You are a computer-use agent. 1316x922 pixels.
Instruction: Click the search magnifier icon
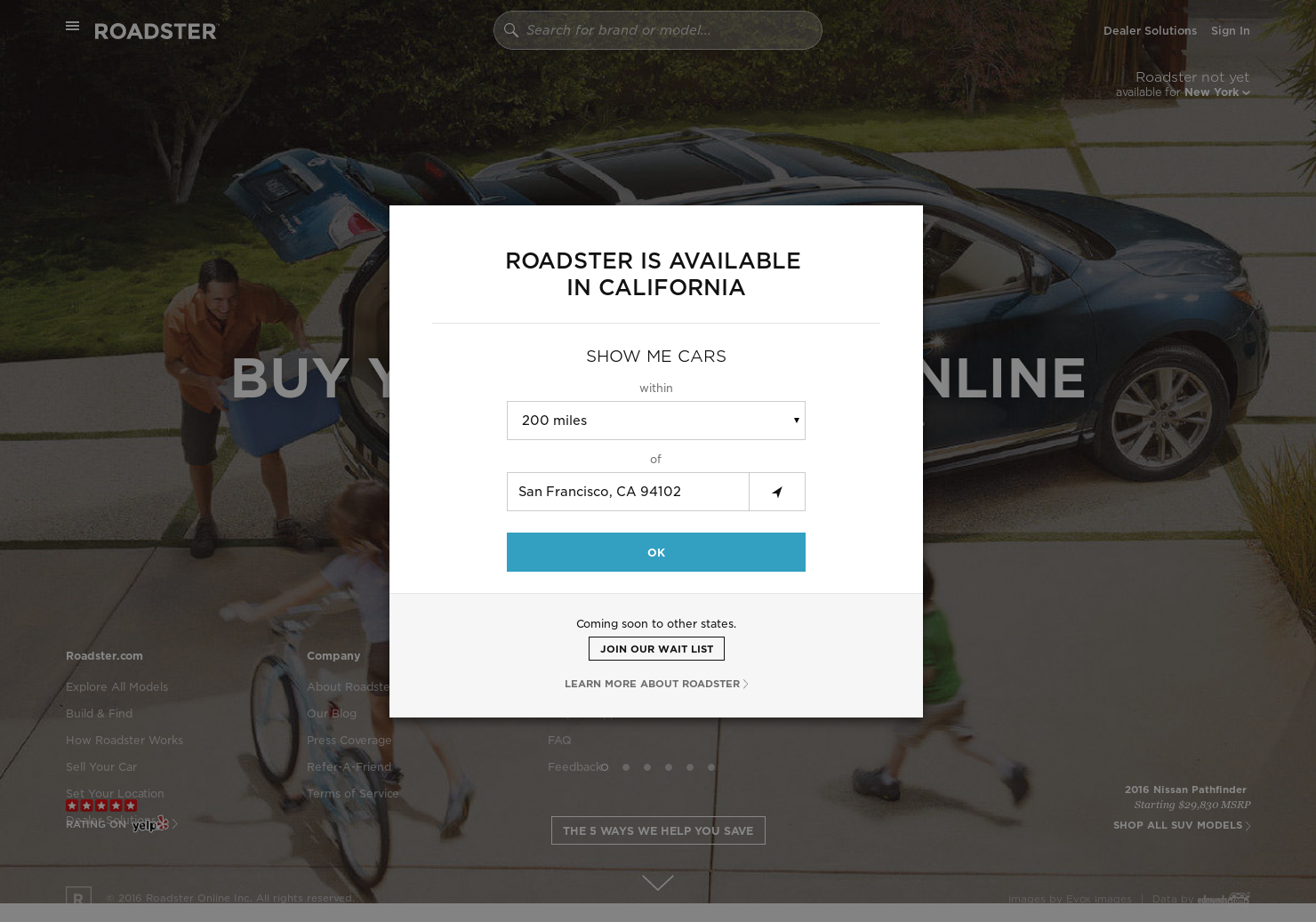click(x=511, y=30)
